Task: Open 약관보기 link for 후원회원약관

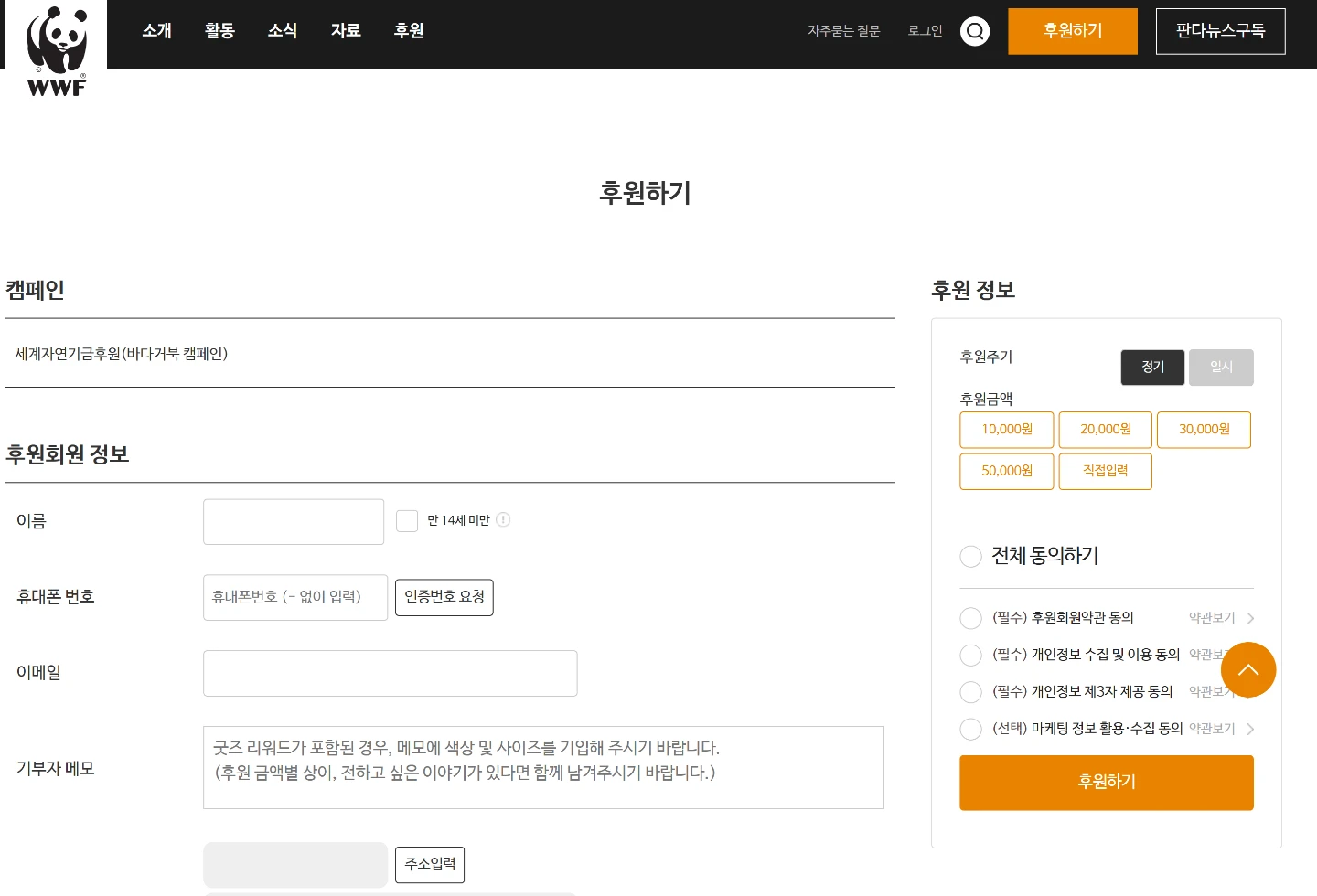Action: pos(1212,618)
